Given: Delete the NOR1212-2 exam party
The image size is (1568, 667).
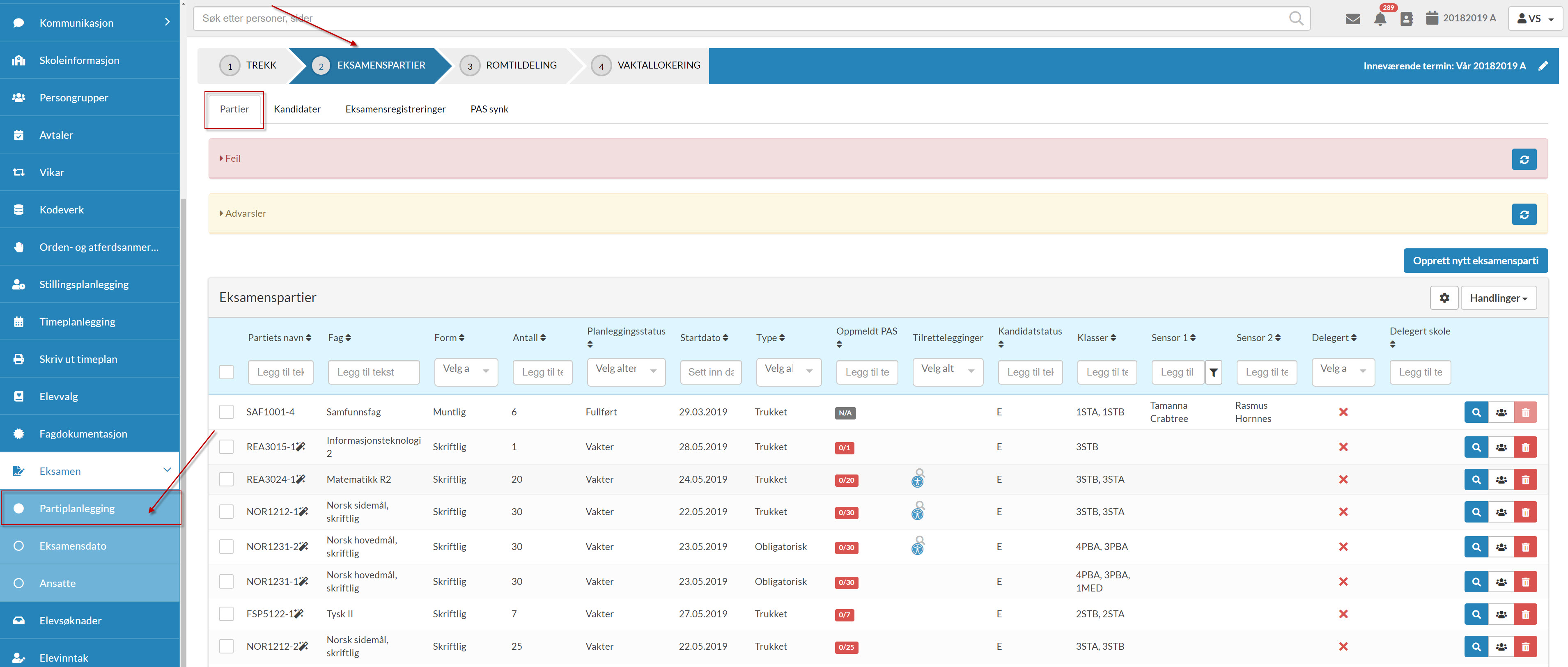Looking at the screenshot, I should click(x=1525, y=647).
